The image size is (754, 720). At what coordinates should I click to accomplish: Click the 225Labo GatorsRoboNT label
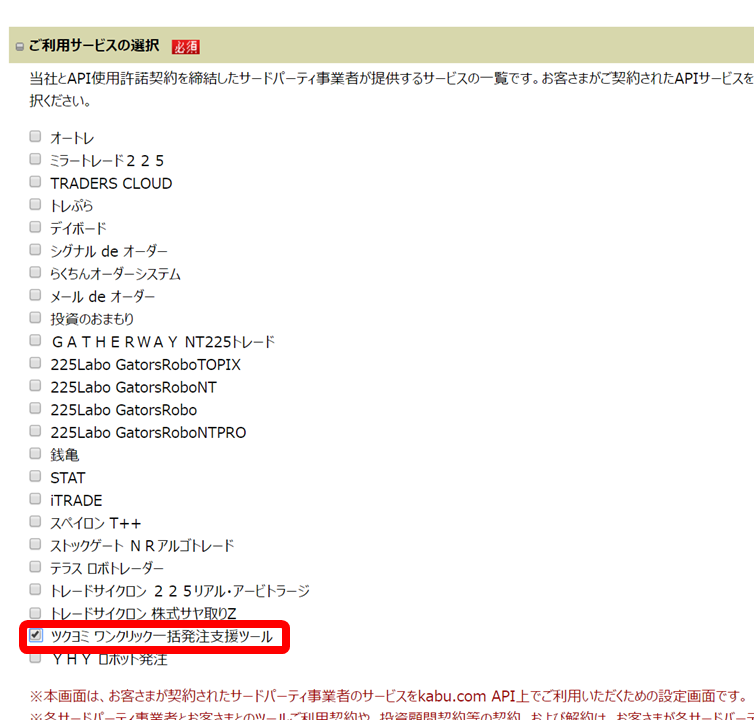pyautogui.click(x=134, y=387)
